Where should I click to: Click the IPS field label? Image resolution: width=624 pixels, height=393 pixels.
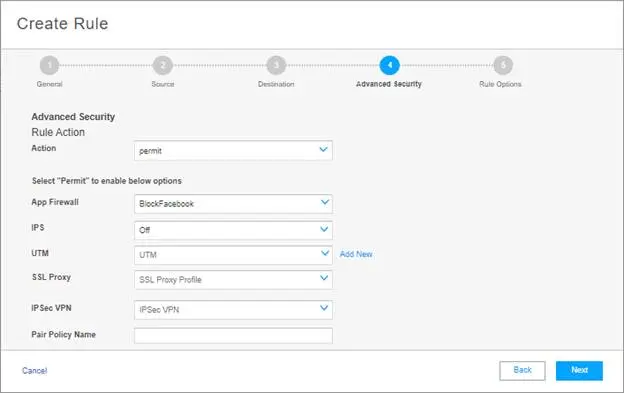38,228
